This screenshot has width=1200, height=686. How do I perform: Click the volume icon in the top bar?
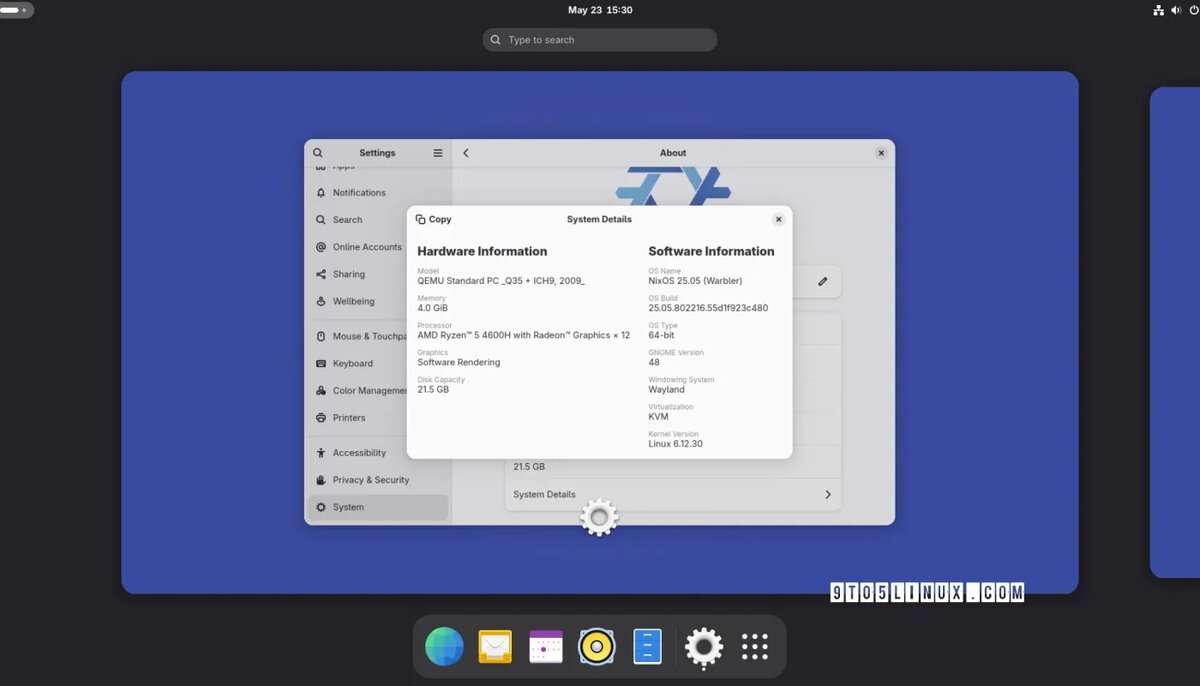pyautogui.click(x=1176, y=10)
